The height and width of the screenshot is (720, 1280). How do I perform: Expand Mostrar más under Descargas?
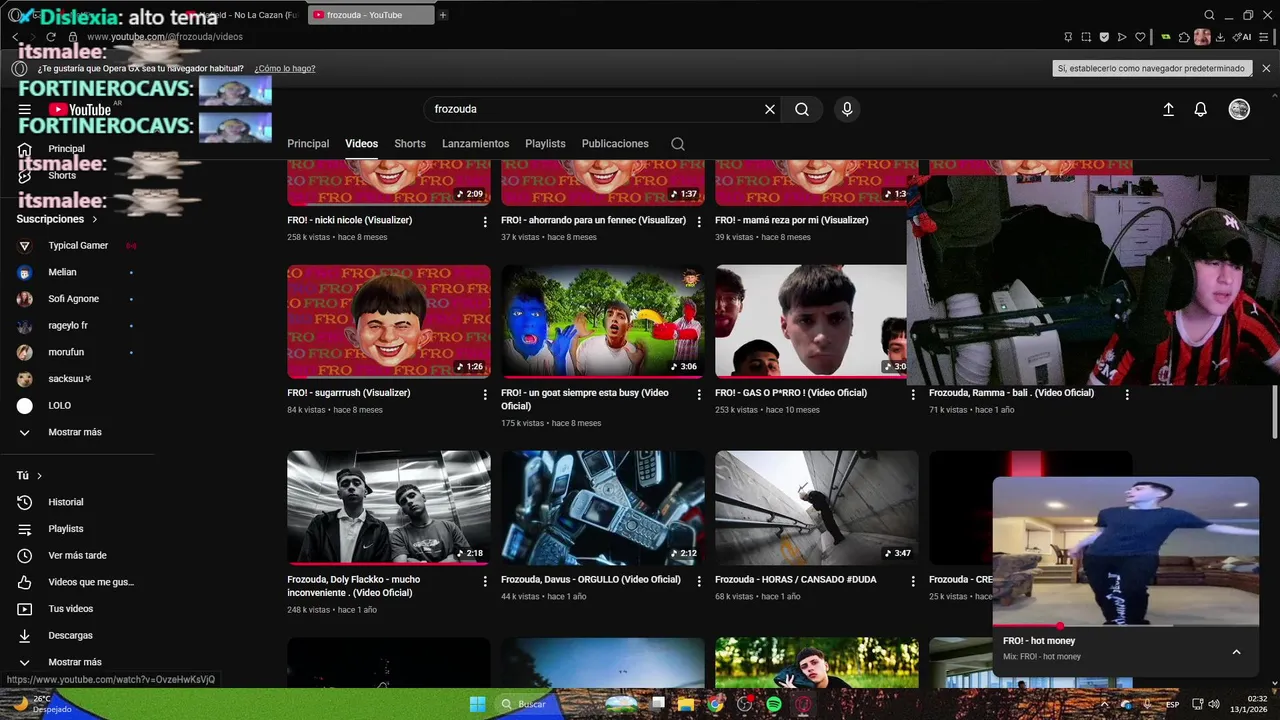(75, 662)
